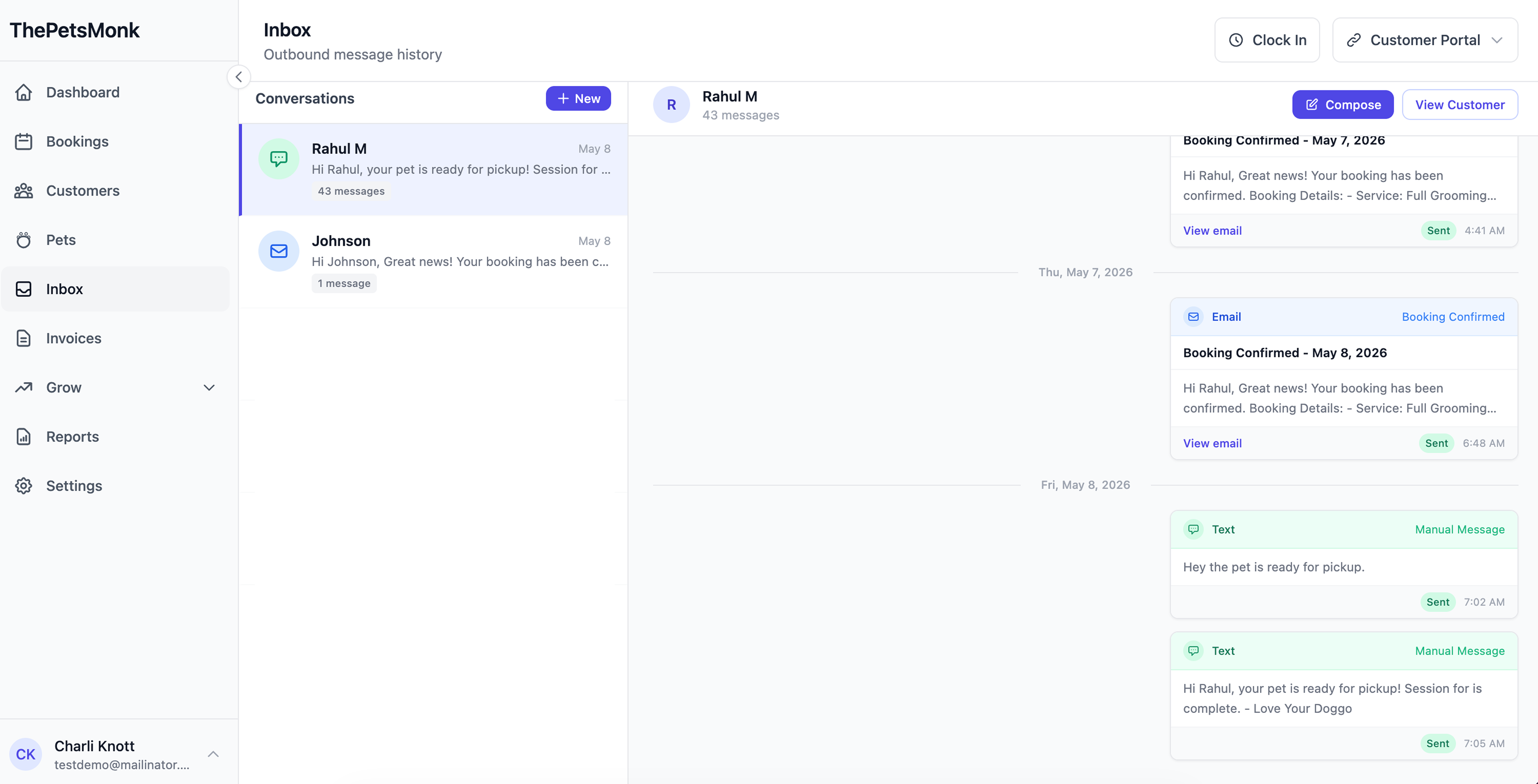Screen dimensions: 1538x784
Task: Click Rahul M green chat bubble icon
Action: [x=279, y=159]
